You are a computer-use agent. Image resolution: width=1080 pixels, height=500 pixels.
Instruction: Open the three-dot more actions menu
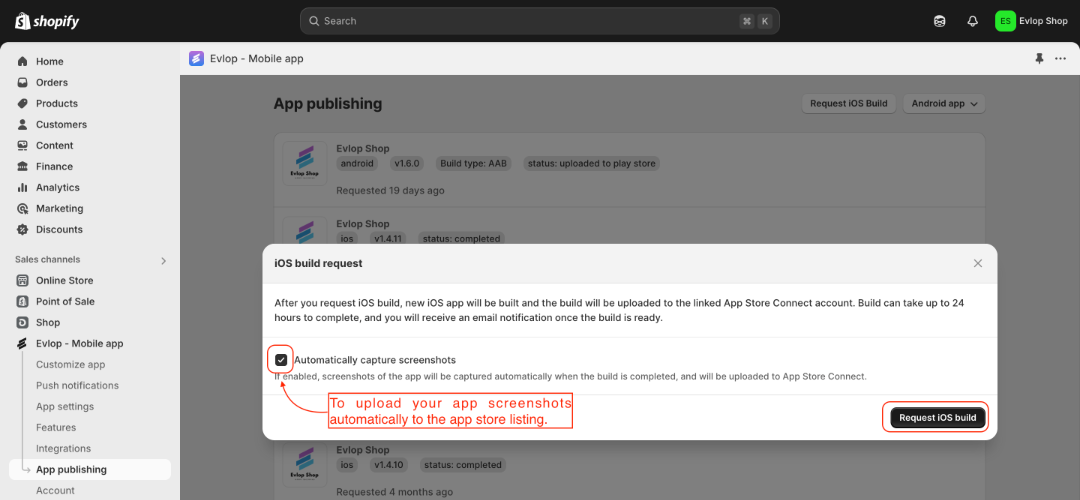pos(1061,59)
